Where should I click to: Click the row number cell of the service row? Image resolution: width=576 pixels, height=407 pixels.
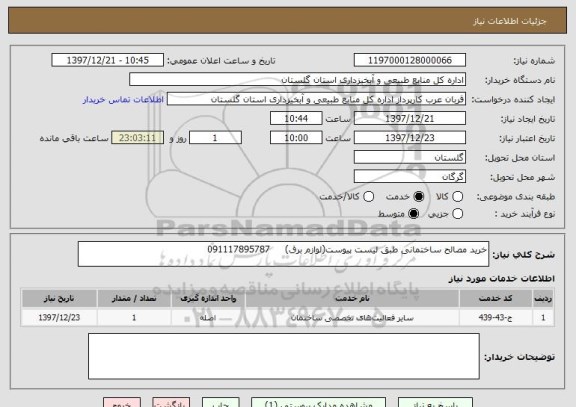(x=543, y=317)
